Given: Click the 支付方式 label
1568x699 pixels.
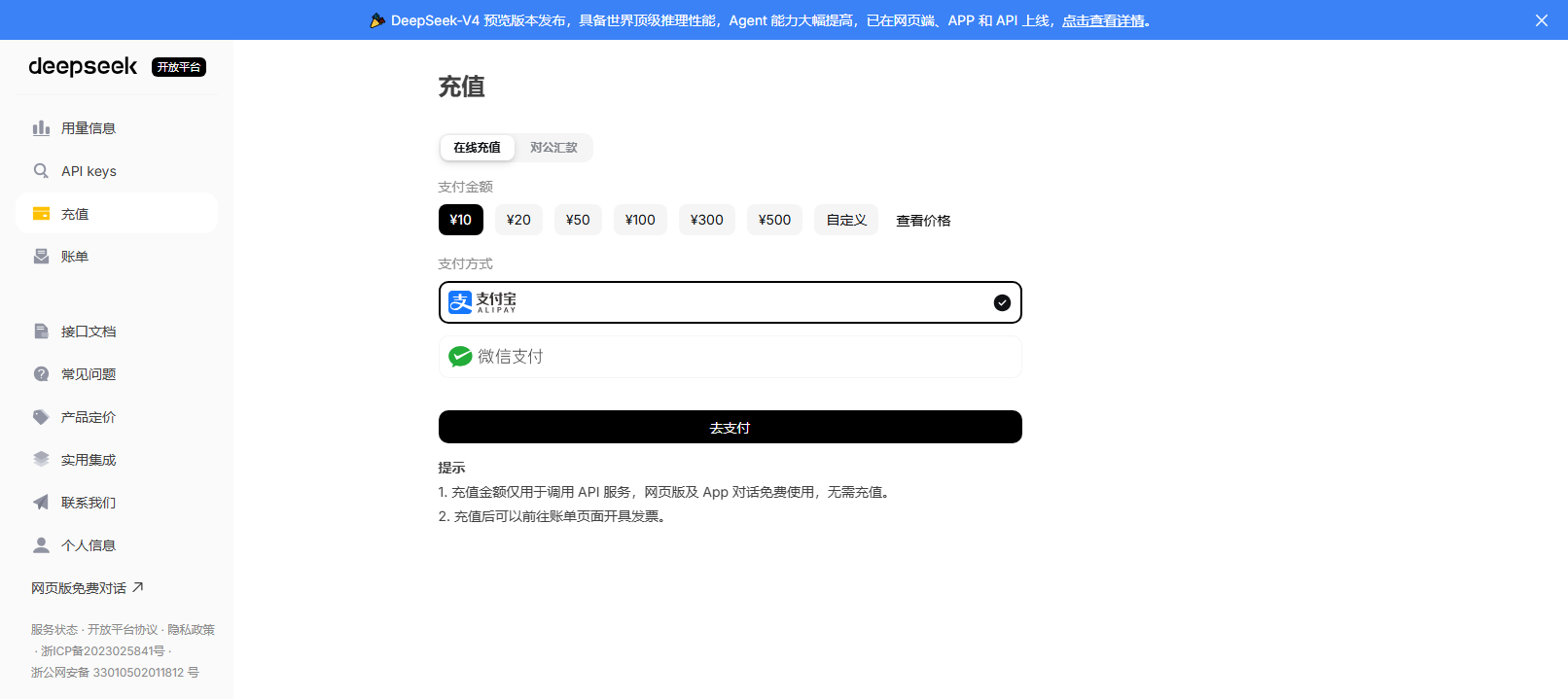Looking at the screenshot, I should 466,263.
